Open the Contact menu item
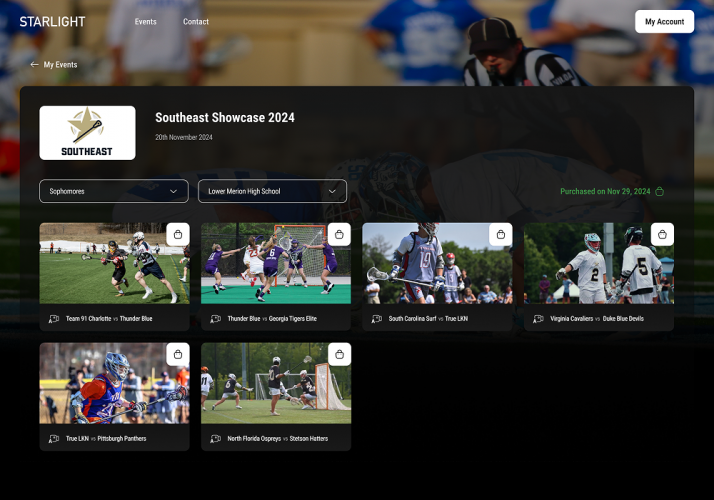Image resolution: width=714 pixels, height=500 pixels. point(196,21)
